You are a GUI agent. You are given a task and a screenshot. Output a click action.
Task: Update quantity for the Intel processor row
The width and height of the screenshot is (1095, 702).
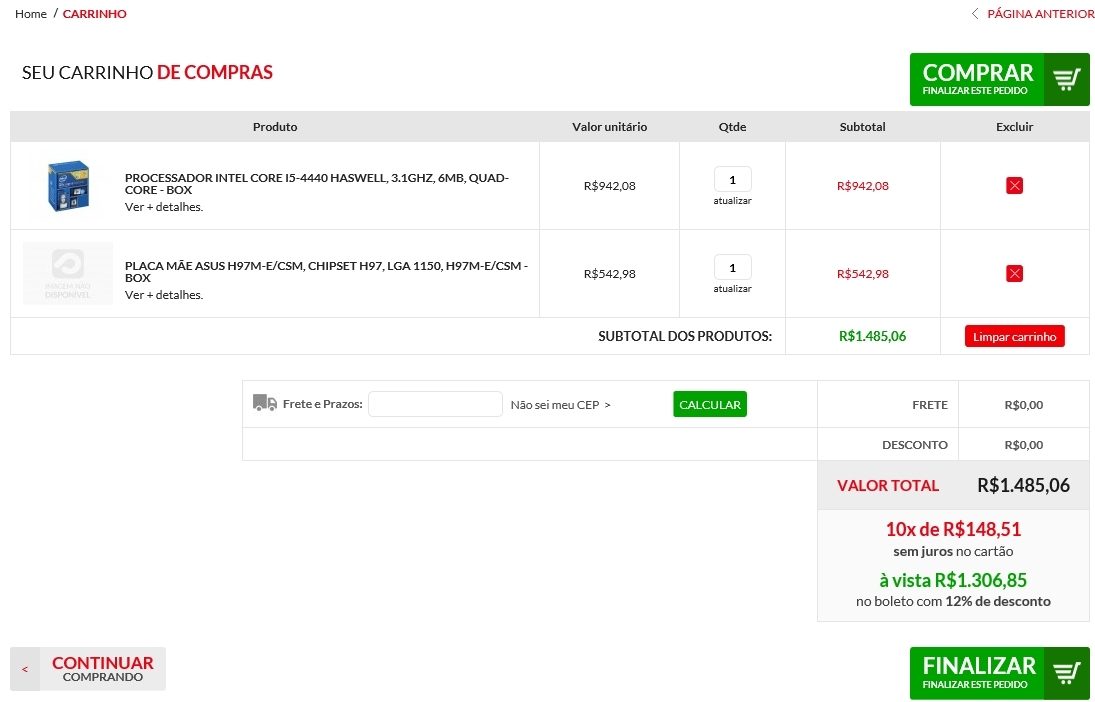pos(733,200)
